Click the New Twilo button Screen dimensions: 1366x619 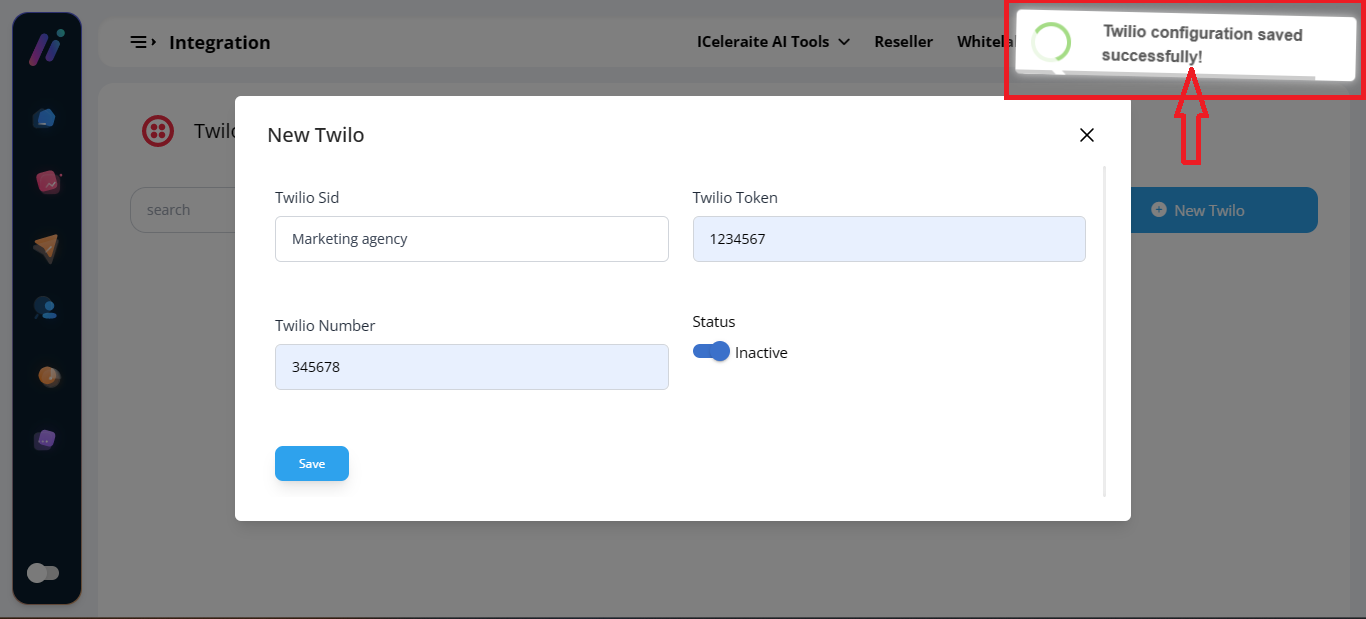(x=1222, y=210)
